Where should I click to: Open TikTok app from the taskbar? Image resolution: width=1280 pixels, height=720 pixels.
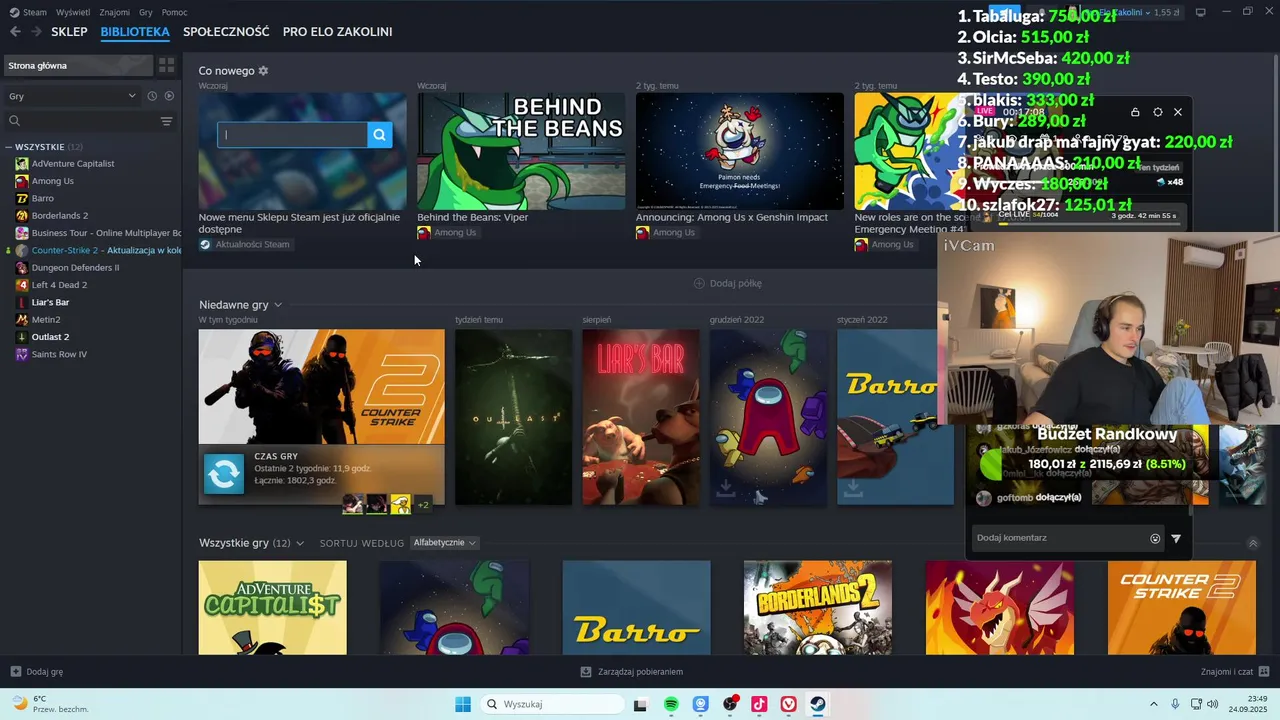pyautogui.click(x=759, y=704)
